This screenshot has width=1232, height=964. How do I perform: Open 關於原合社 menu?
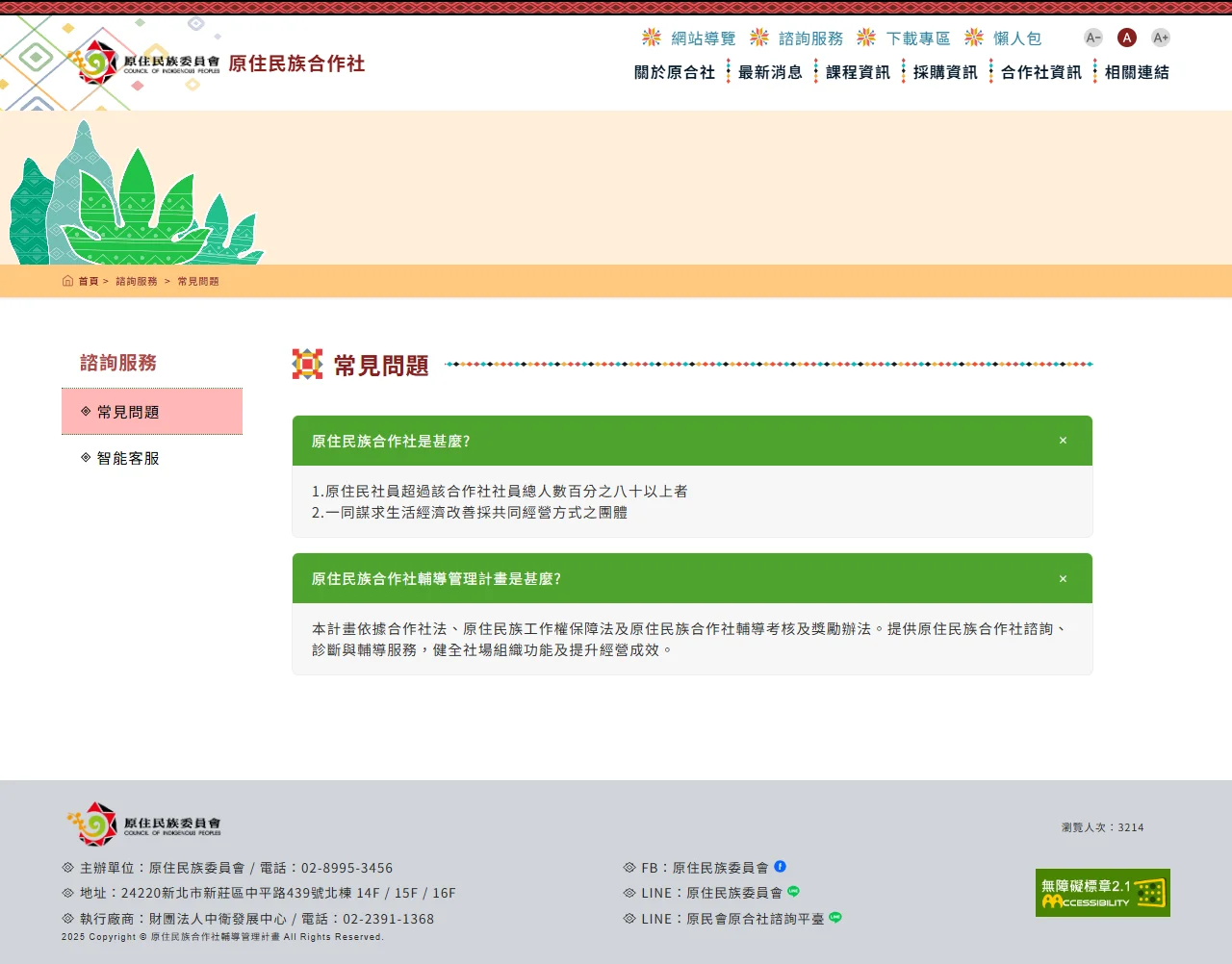click(675, 72)
